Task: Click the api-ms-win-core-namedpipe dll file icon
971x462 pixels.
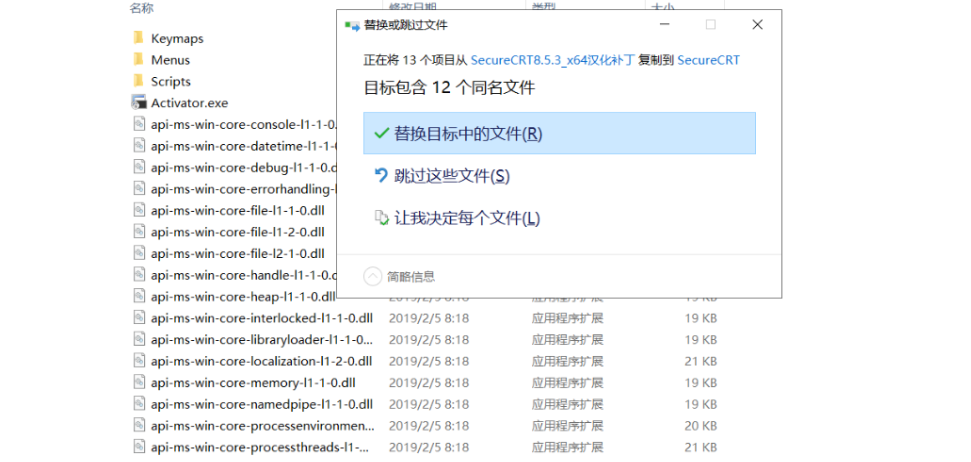Action: tap(139, 404)
